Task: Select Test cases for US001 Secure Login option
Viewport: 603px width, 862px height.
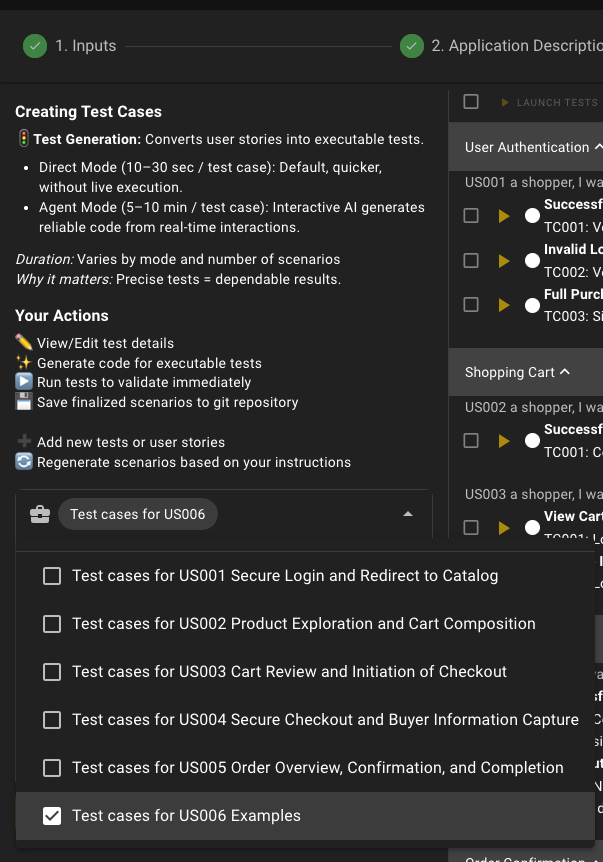Action: click(x=52, y=576)
